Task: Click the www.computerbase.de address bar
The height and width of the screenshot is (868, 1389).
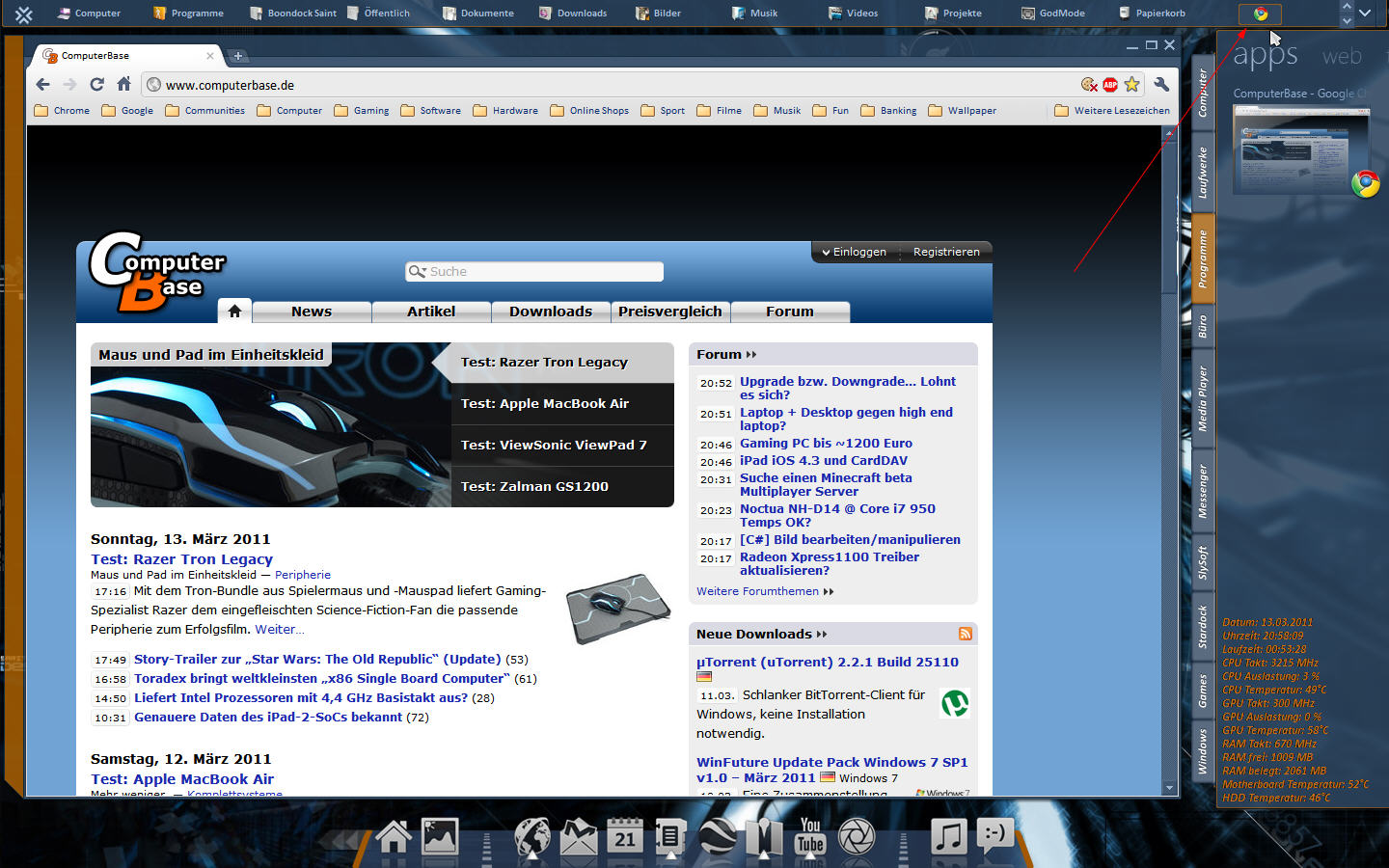Action: coord(617,85)
